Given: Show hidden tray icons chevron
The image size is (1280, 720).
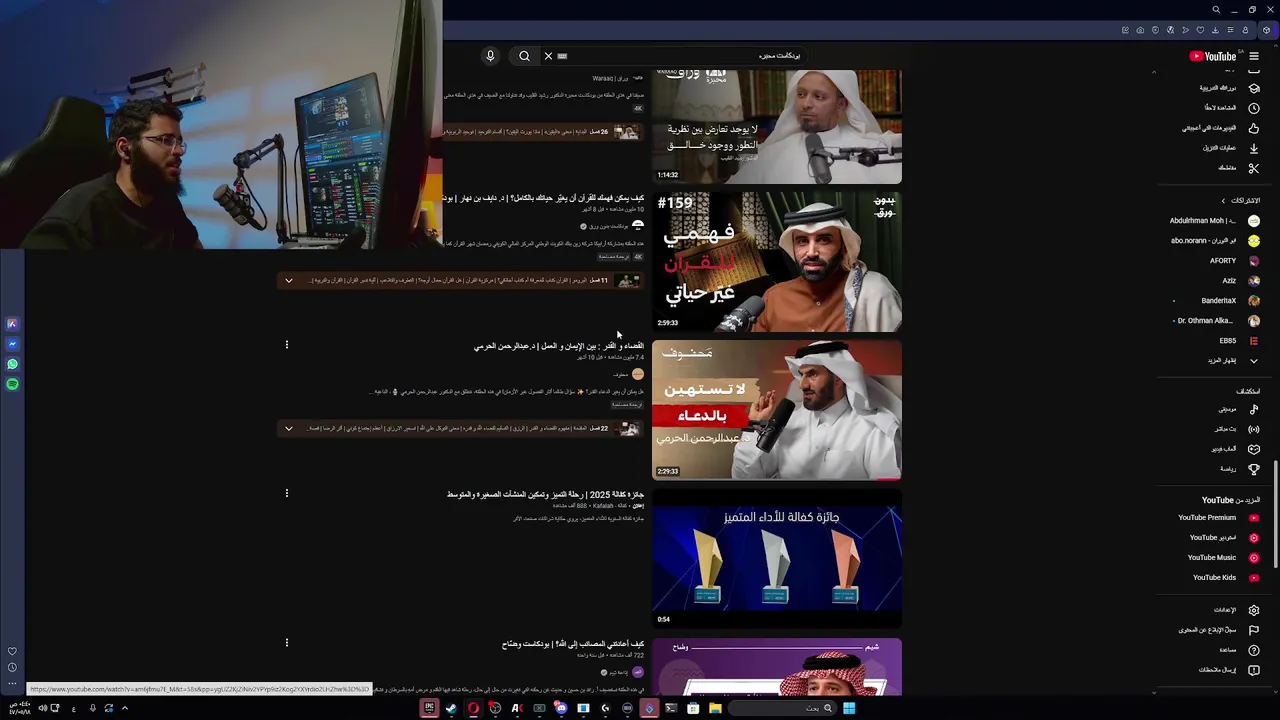Looking at the screenshot, I should point(124,708).
